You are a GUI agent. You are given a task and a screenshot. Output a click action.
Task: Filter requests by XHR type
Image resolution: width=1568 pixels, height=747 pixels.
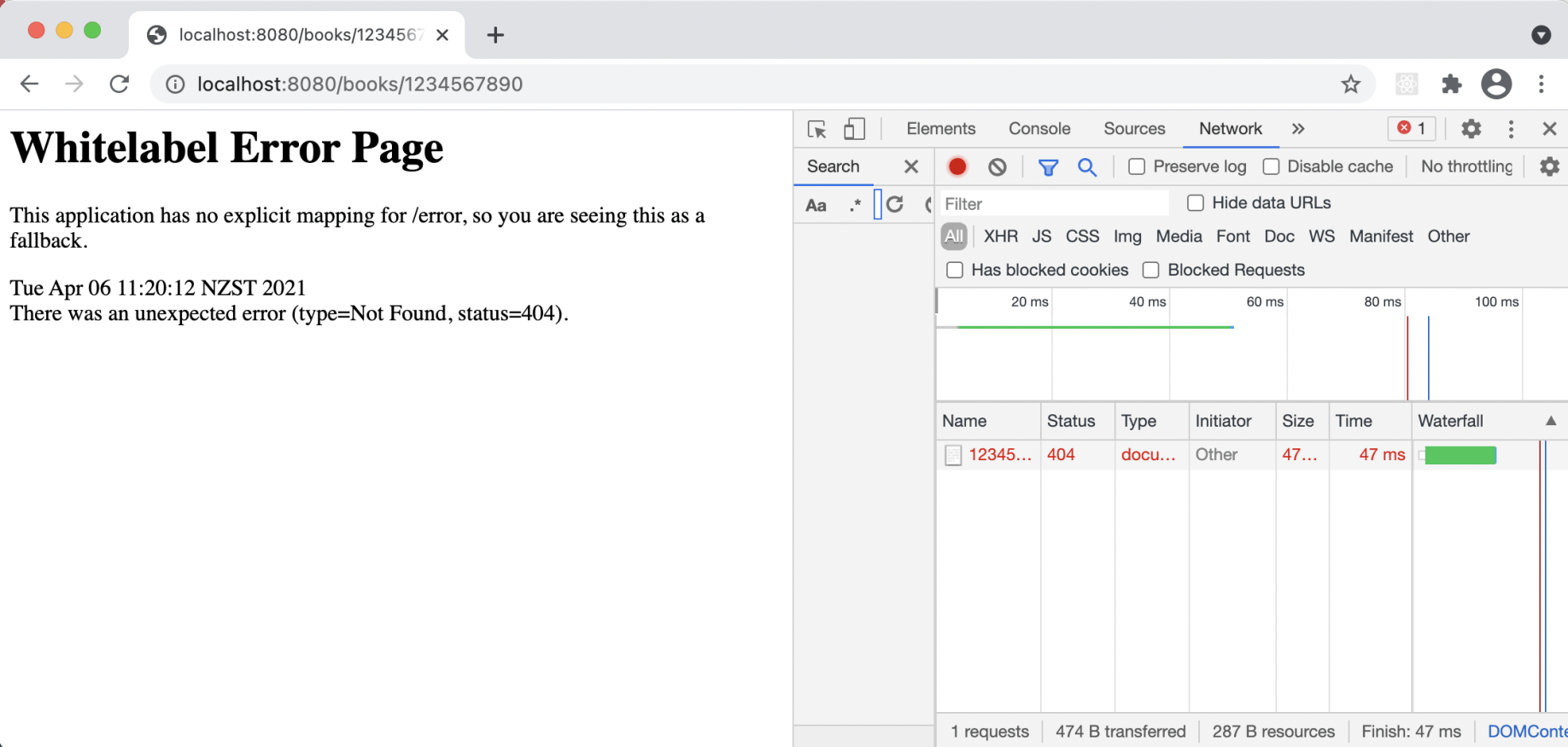1000,236
